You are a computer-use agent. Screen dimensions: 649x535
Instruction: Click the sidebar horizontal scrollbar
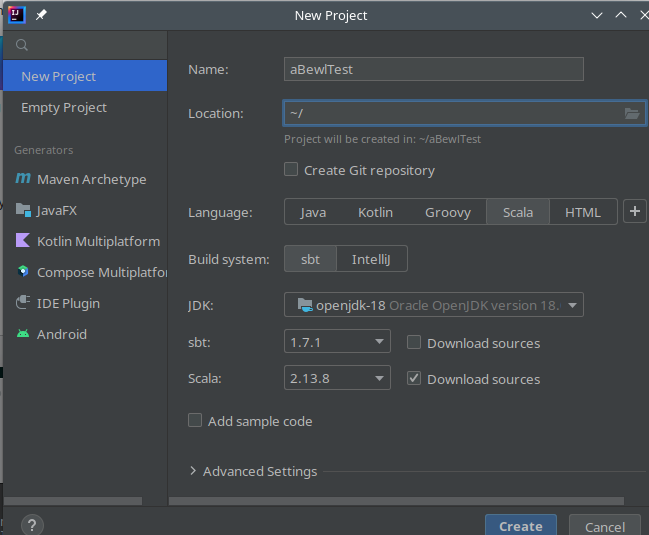(72, 501)
